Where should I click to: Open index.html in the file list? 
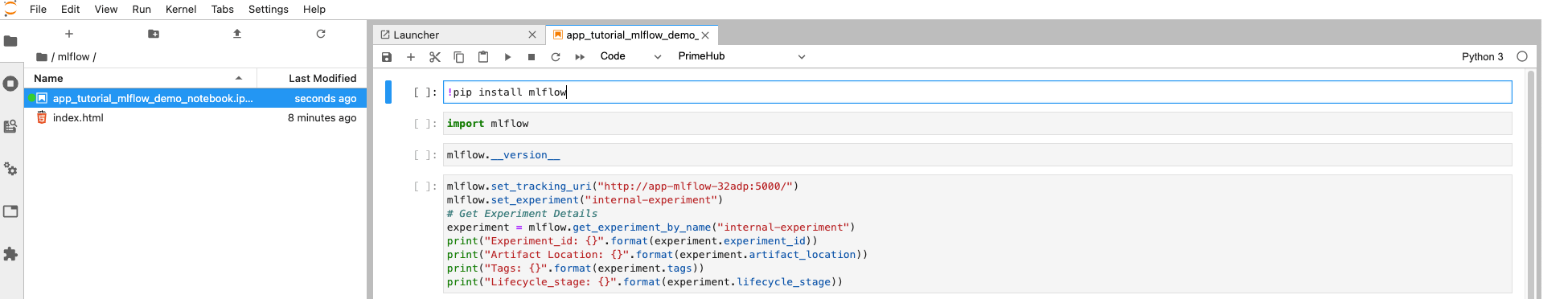(x=78, y=117)
